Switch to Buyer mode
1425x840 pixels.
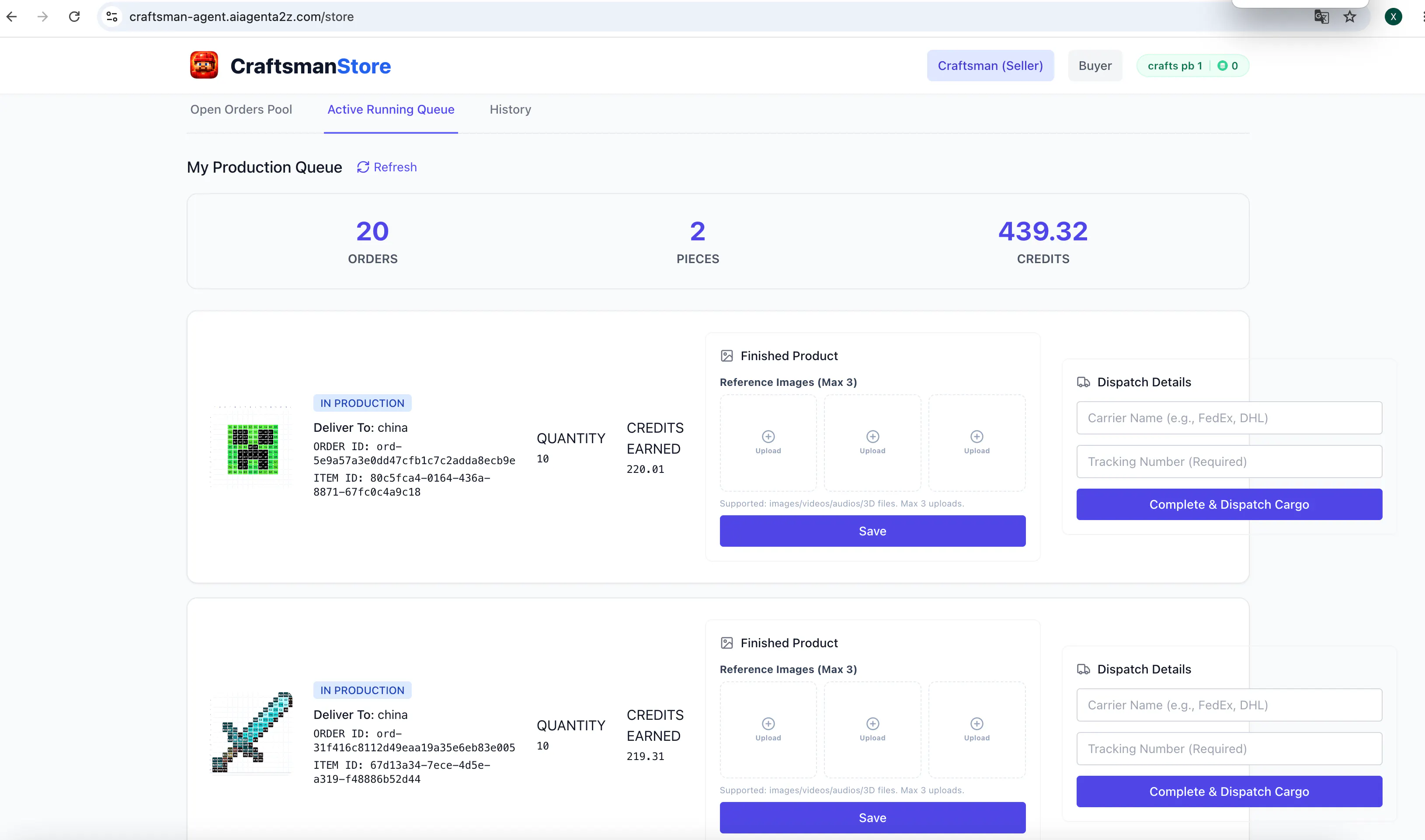[1095, 66]
